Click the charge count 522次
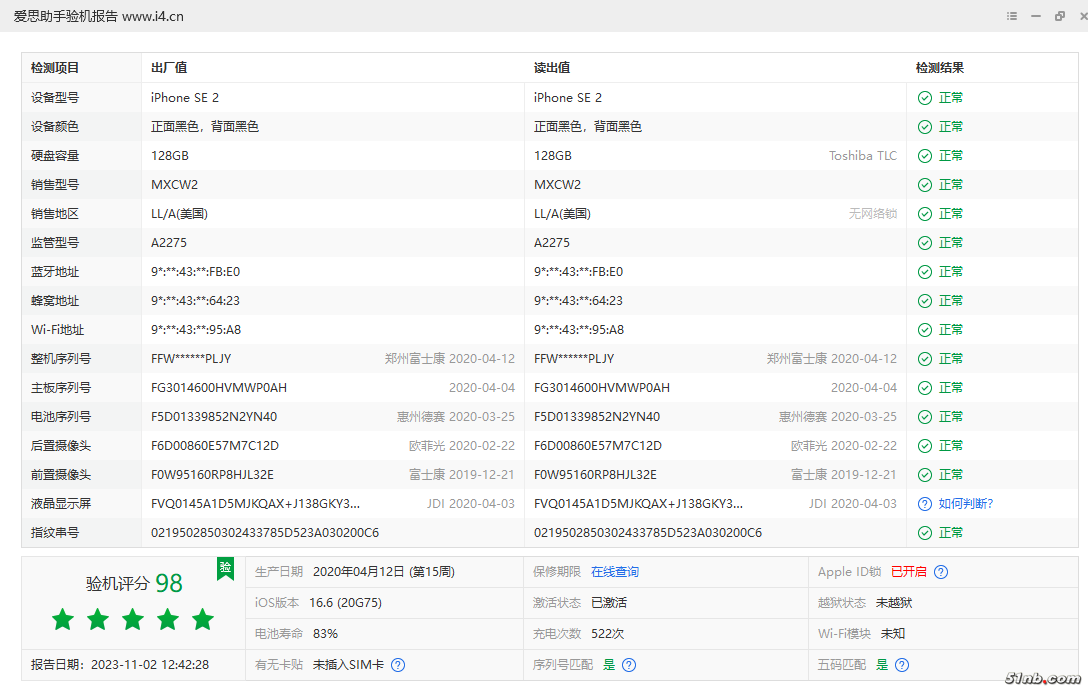 [607, 633]
